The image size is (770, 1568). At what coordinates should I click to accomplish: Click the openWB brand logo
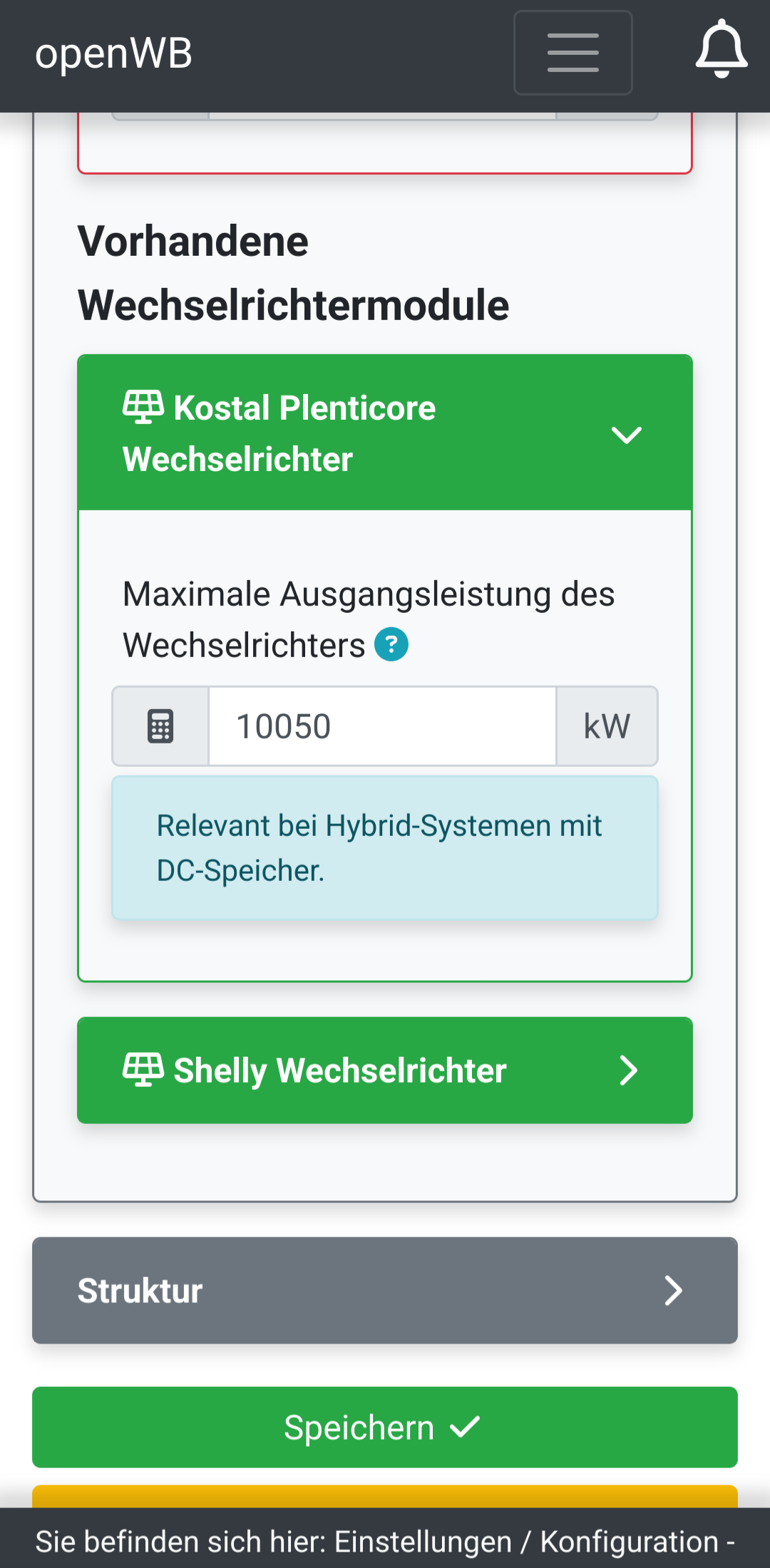[114, 53]
